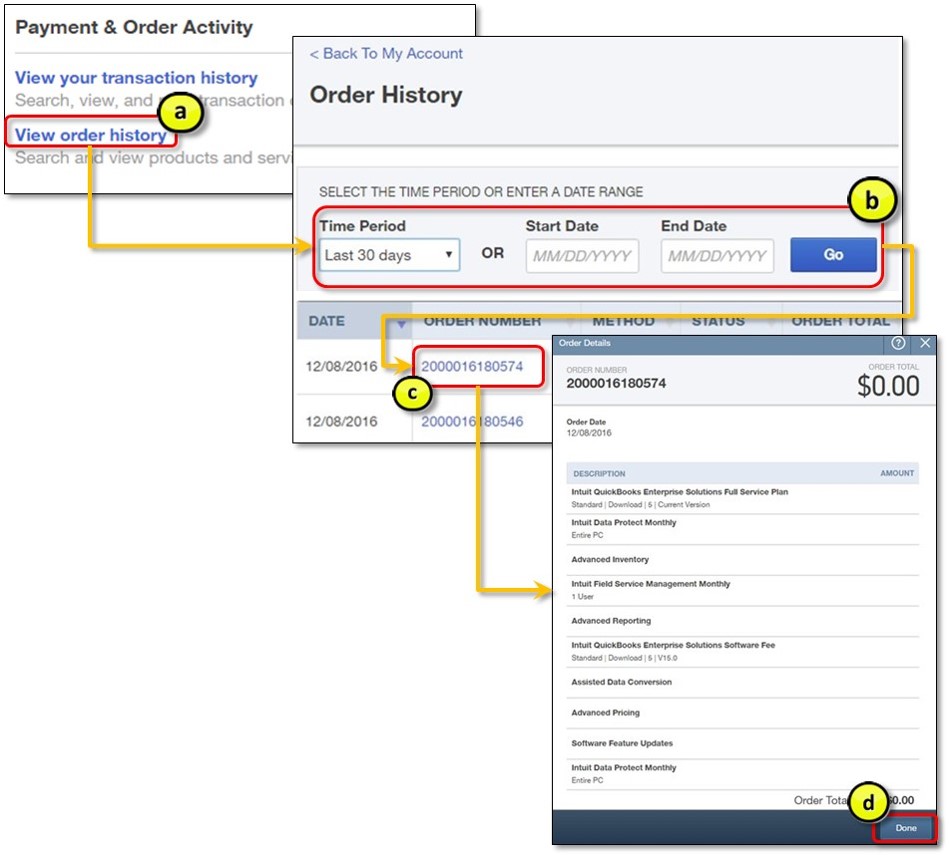Screen dimensions: 949x856
Task: Open order number 2000016180546 link
Action: click(x=472, y=421)
